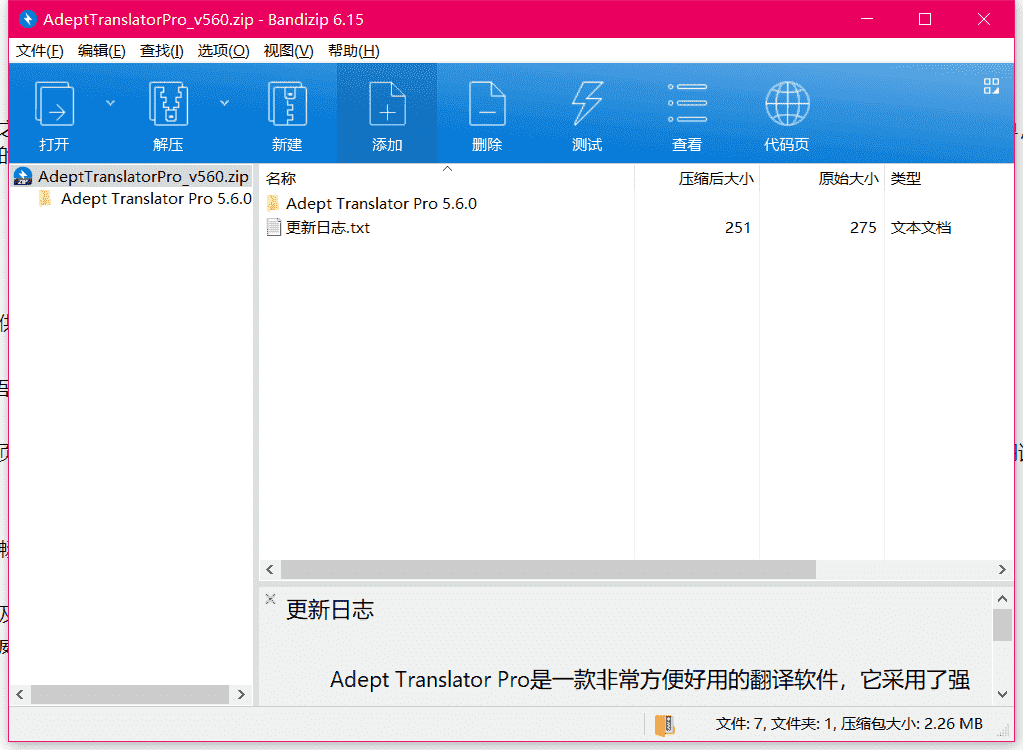Select AdeptTranslatorPro_v560.zip in the tree
This screenshot has height=750, width=1023.
coord(132,177)
